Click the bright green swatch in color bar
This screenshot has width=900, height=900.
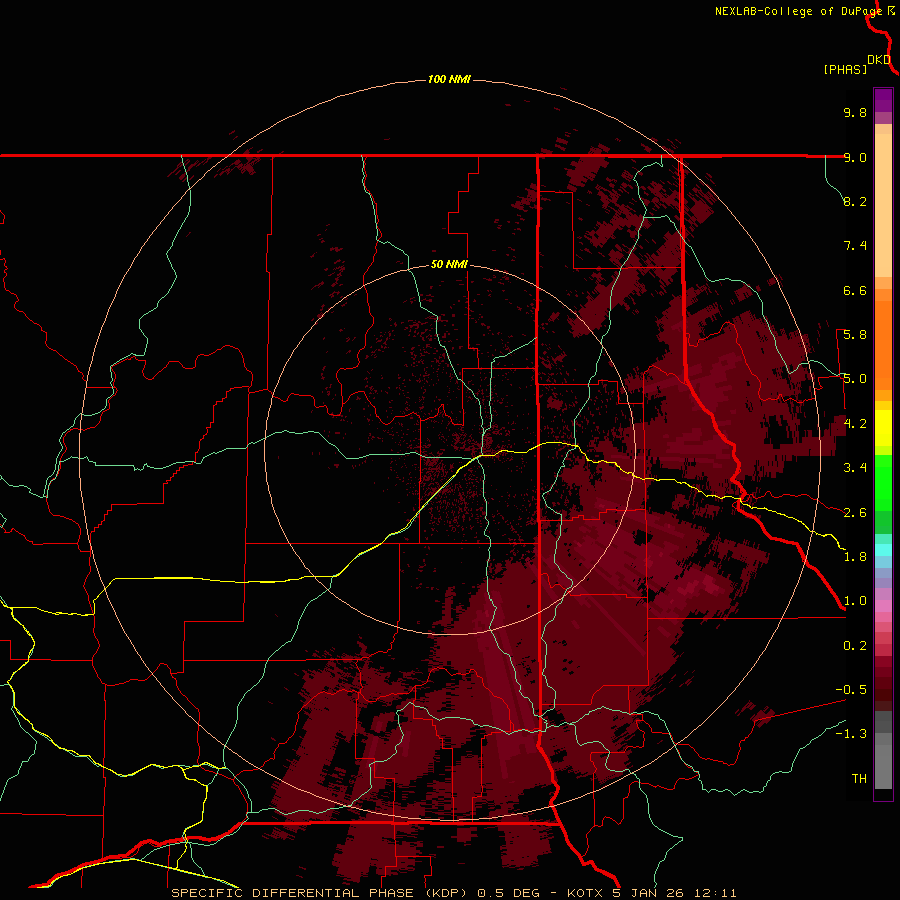click(x=883, y=482)
